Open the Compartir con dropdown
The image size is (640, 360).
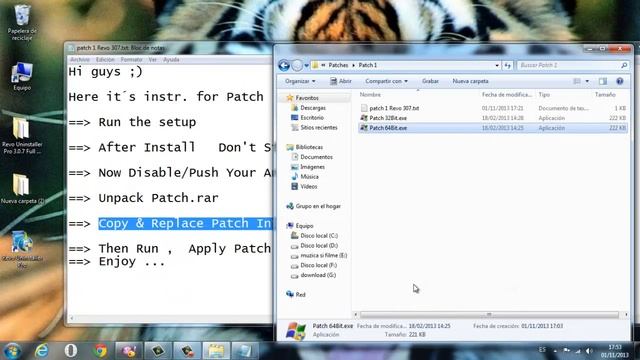coord(386,81)
